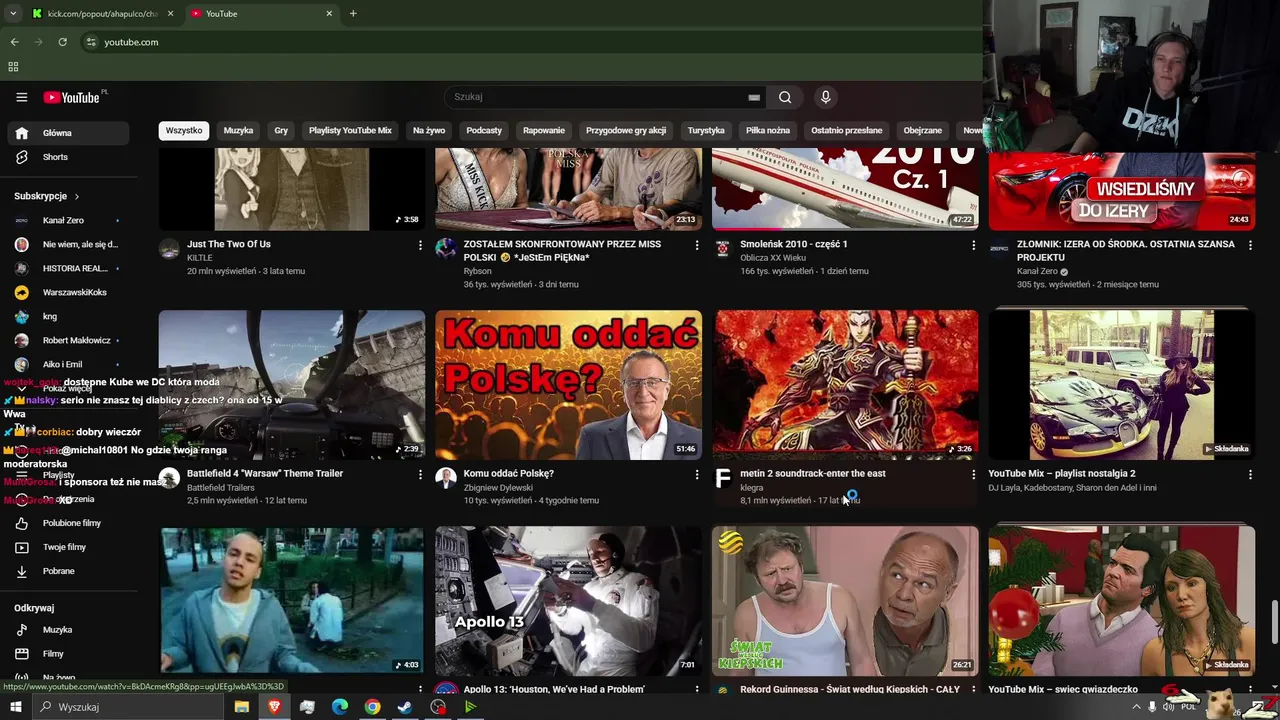1280x720 pixels.
Task: Select the Rapowanie filter chip
Action: pos(544,130)
